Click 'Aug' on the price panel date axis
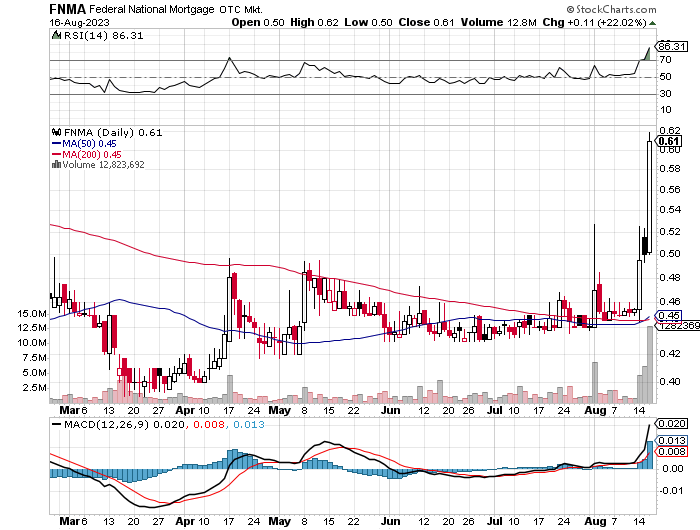The width and height of the screenshot is (700, 530). [596, 410]
